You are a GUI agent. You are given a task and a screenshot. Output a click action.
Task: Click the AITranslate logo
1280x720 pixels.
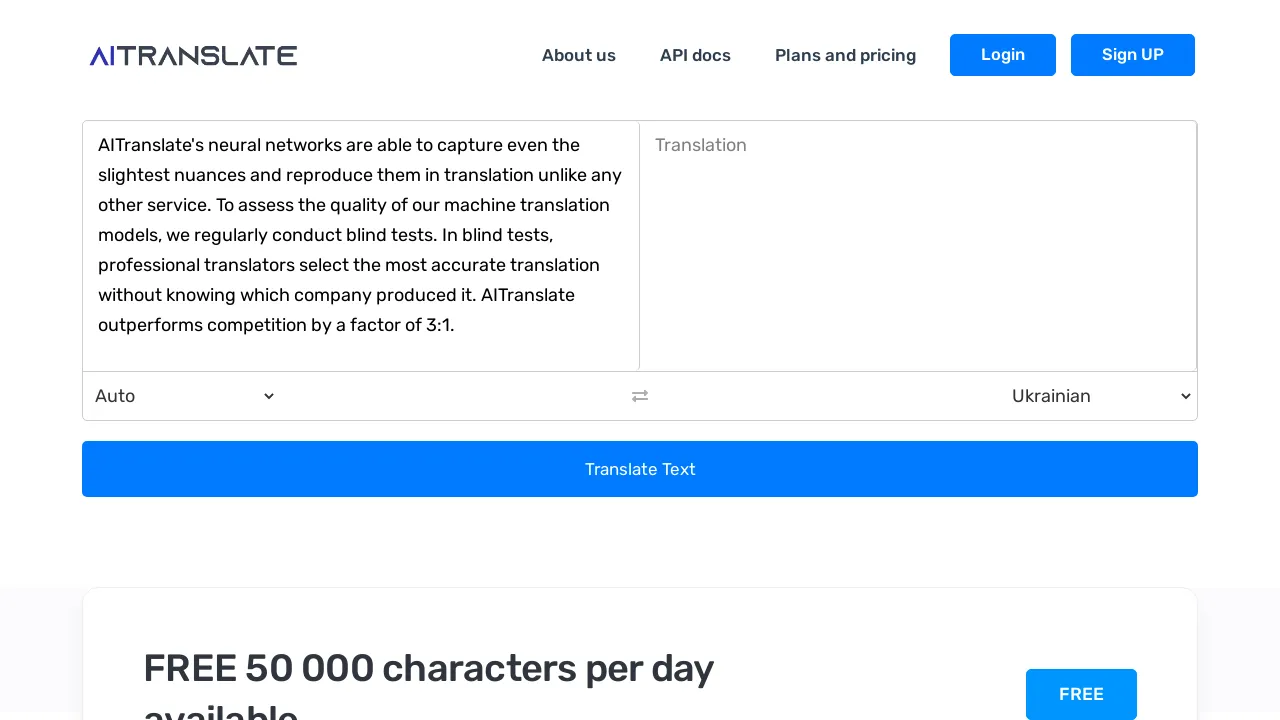pyautogui.click(x=193, y=55)
